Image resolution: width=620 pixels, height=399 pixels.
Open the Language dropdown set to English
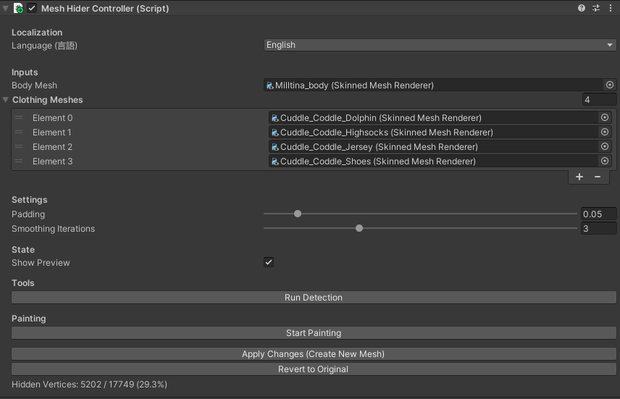pos(440,45)
